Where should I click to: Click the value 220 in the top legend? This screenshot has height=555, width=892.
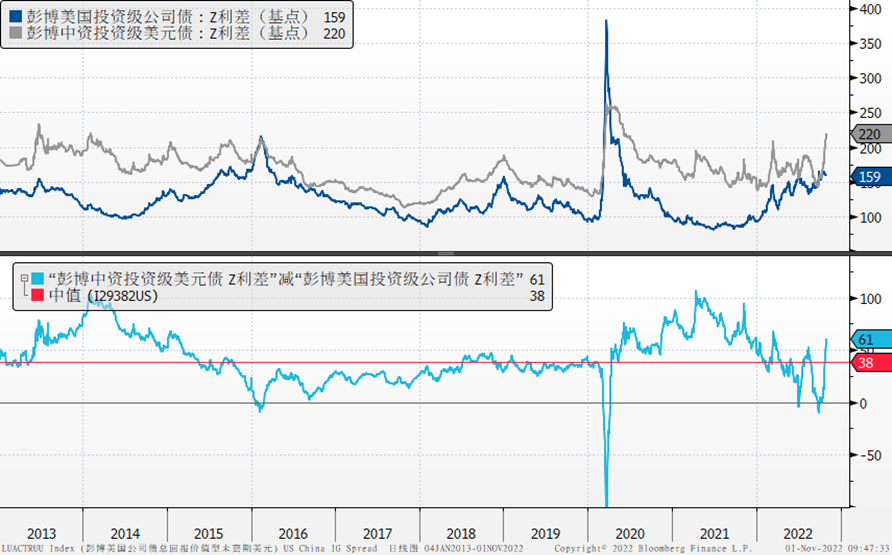click(334, 34)
